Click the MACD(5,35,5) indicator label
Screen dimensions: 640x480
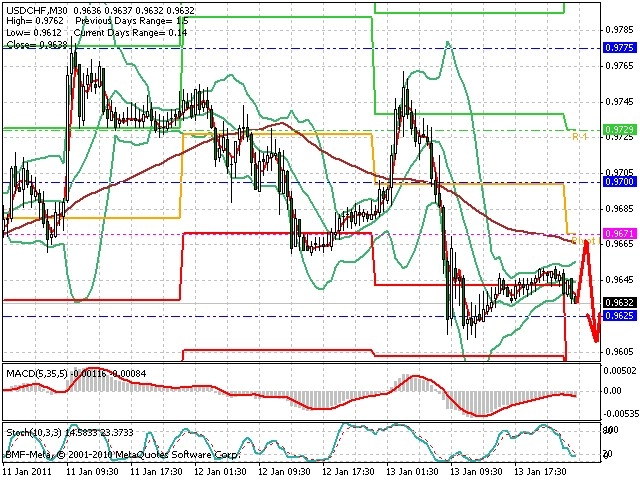click(x=37, y=373)
